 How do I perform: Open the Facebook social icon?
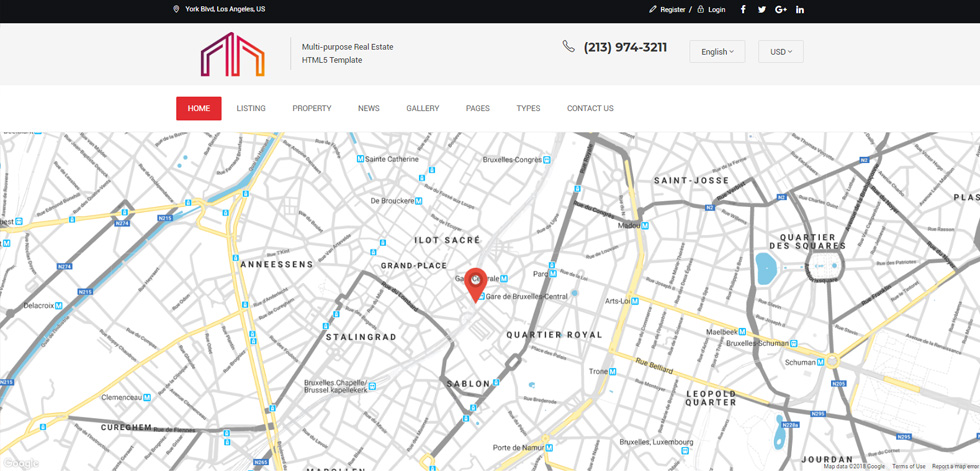(743, 9)
